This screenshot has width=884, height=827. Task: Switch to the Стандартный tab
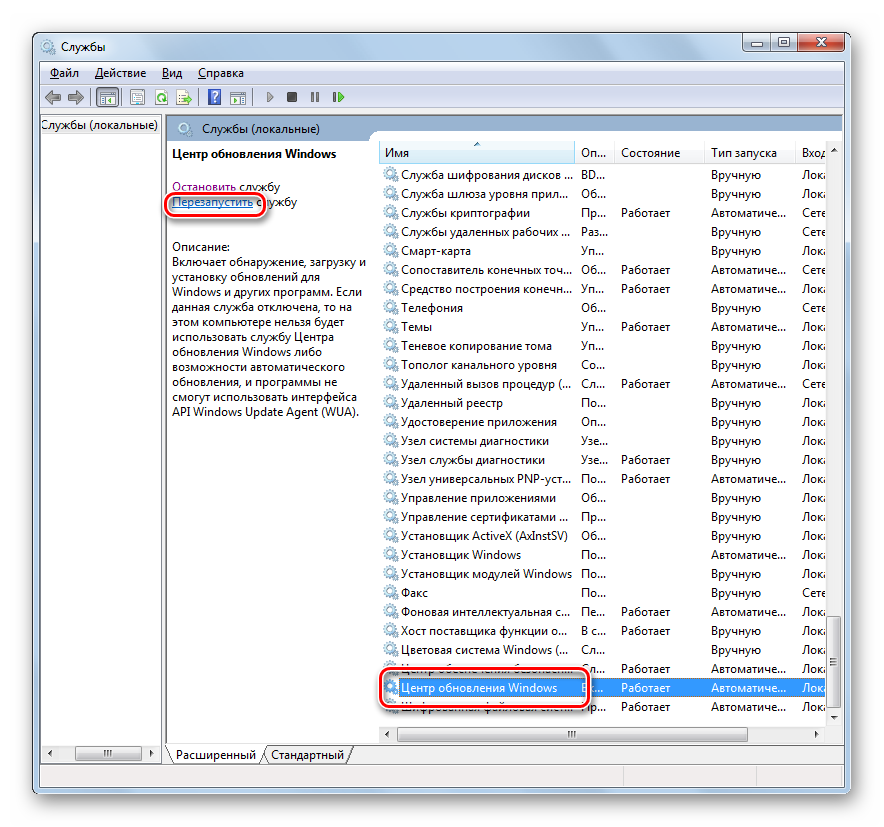[307, 755]
